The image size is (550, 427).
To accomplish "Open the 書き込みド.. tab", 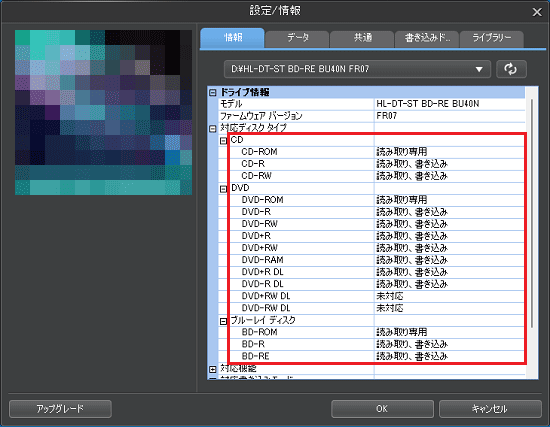I will pos(427,38).
